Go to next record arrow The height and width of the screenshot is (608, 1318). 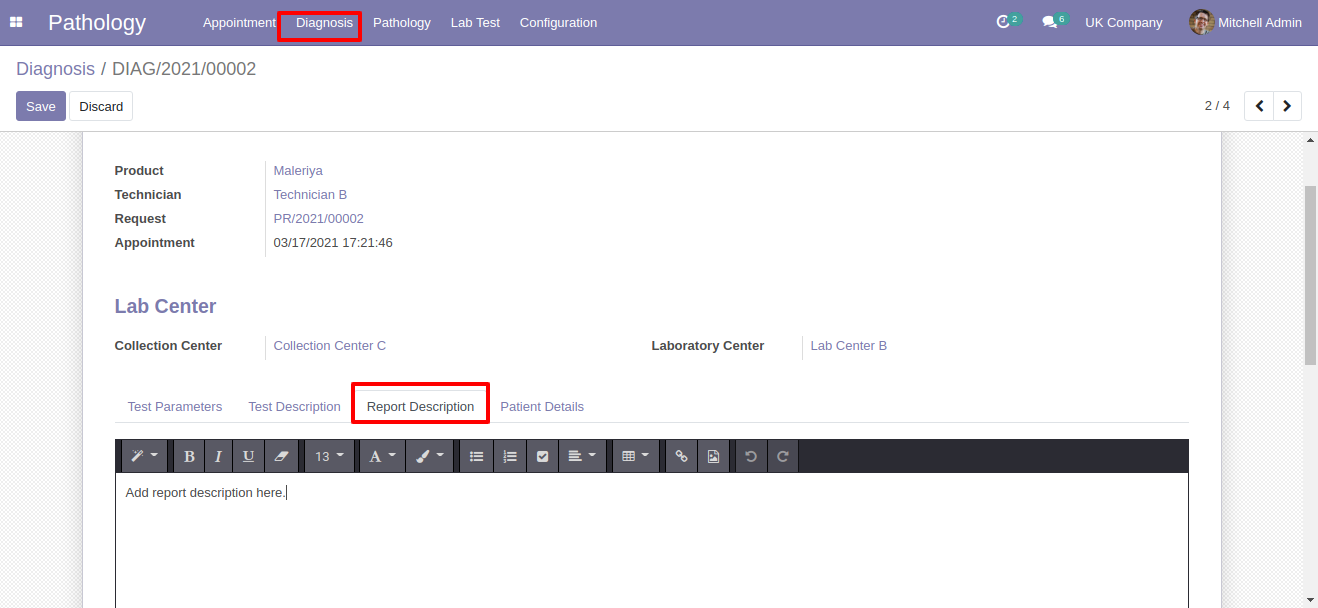(x=1287, y=106)
